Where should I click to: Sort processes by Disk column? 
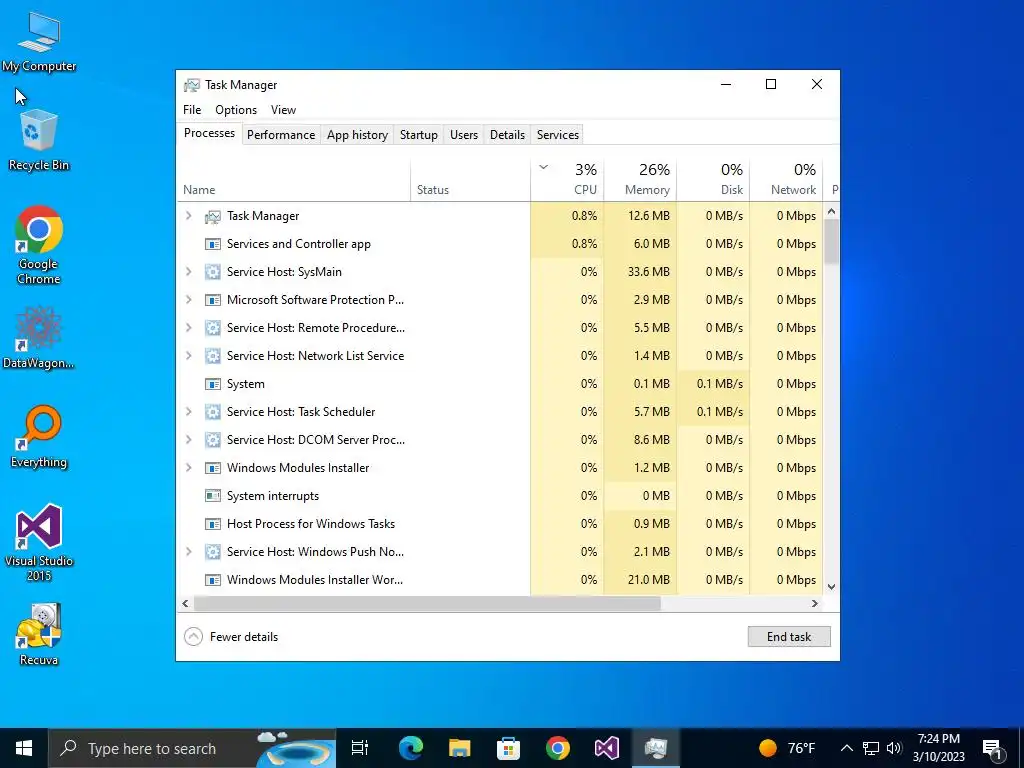(714, 179)
